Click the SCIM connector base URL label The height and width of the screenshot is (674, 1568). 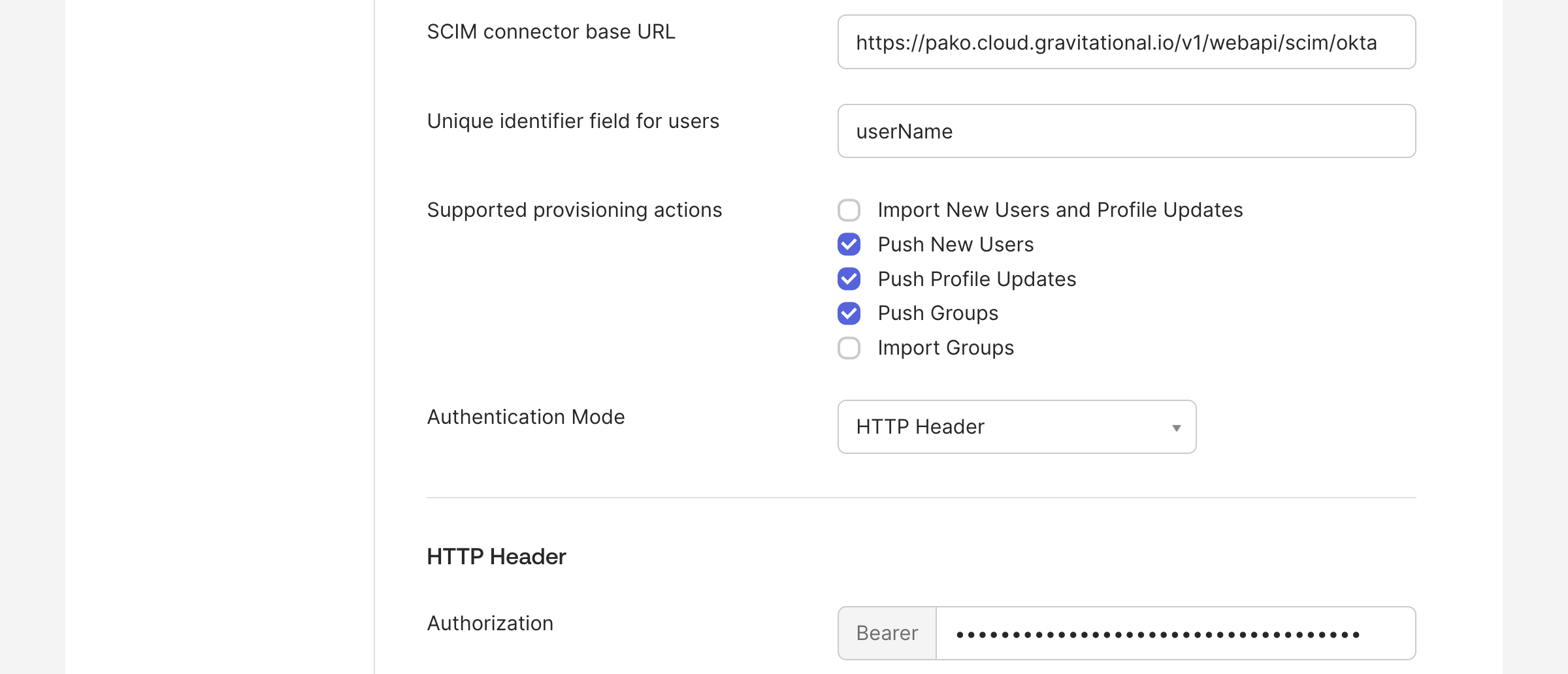[x=552, y=31]
